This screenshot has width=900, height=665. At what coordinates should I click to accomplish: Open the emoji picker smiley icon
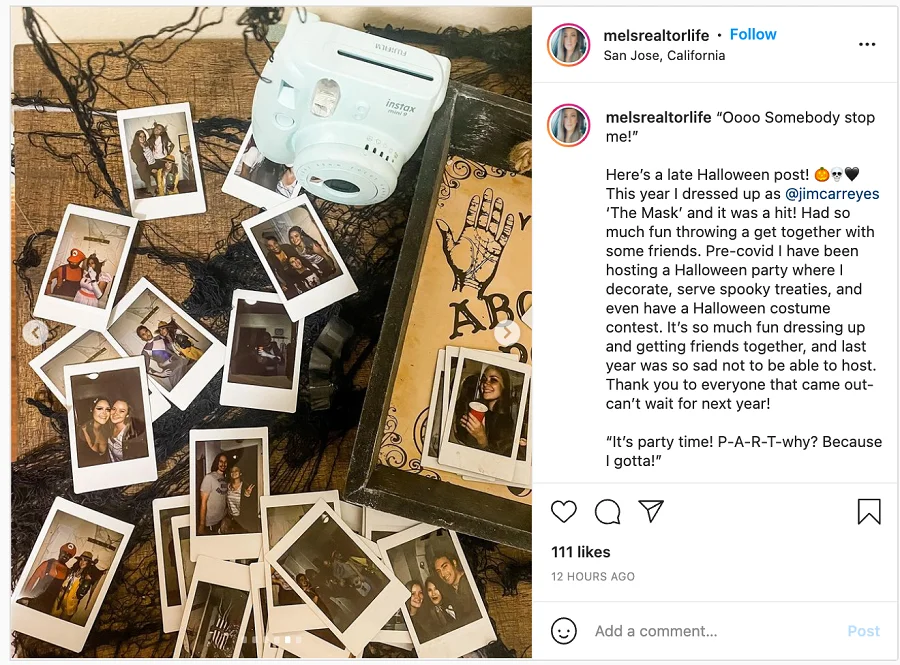point(564,631)
